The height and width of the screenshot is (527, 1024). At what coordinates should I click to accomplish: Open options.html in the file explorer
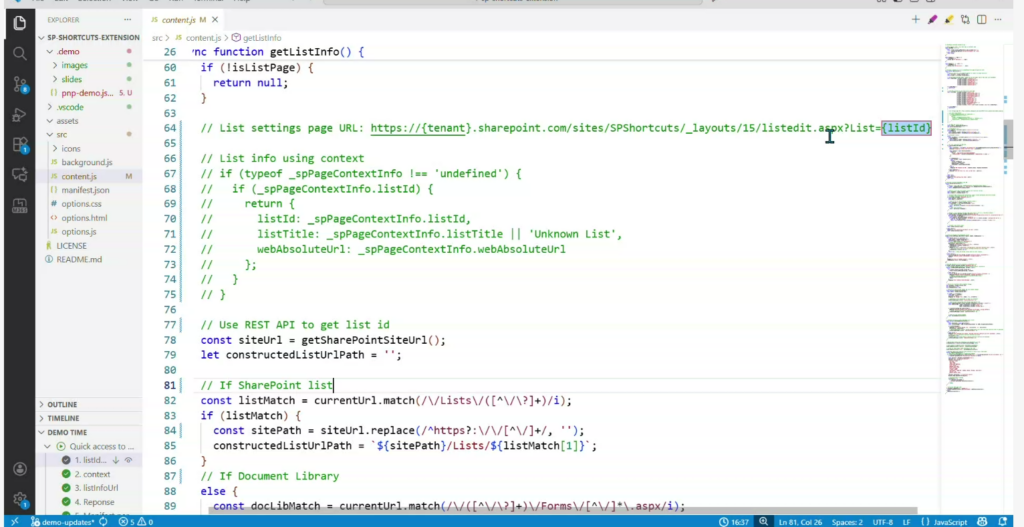pos(84,217)
